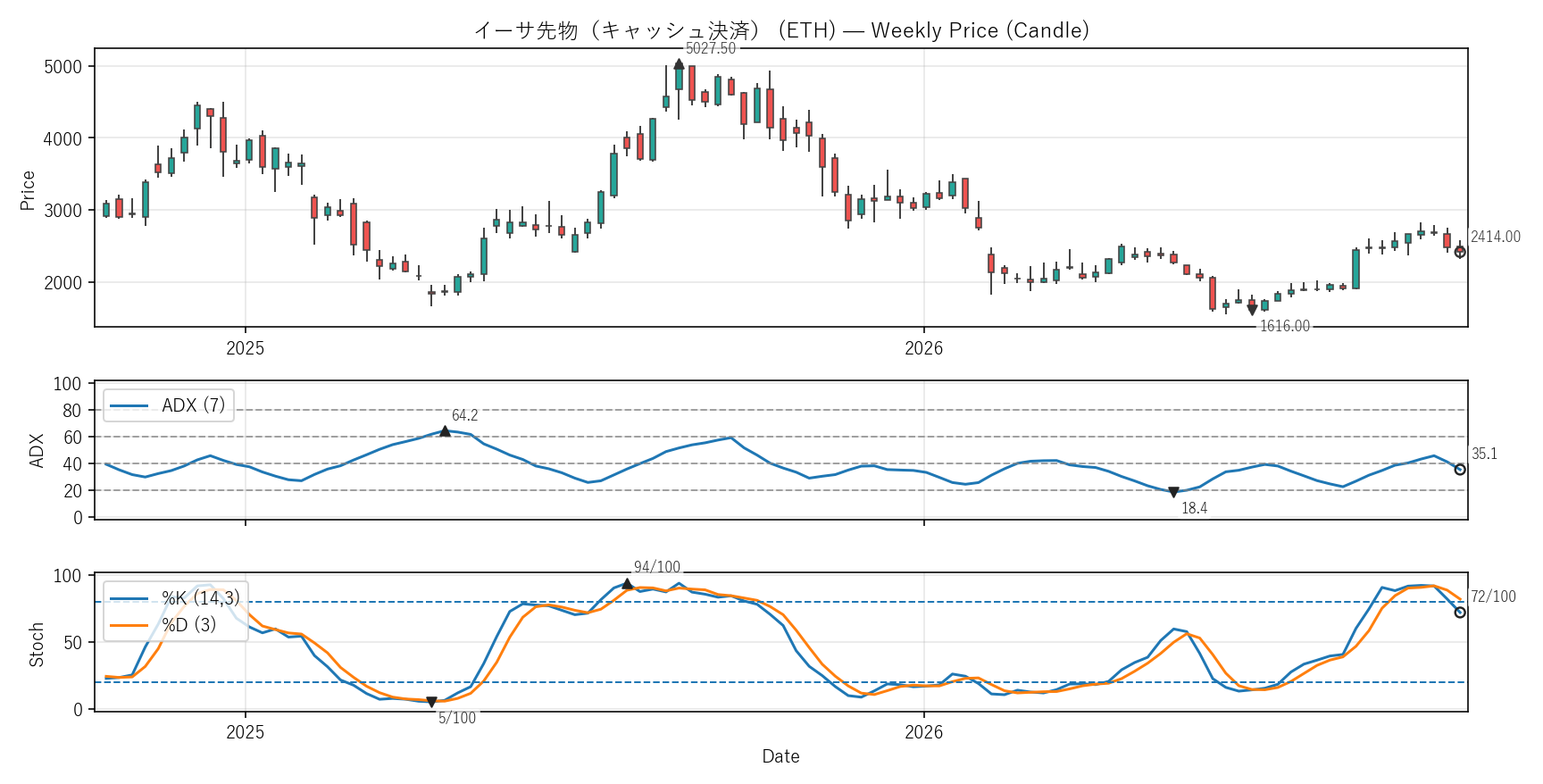This screenshot has width=1543, height=784.
Task: Click the circle marker ending ADX line
Action: coord(1460,470)
